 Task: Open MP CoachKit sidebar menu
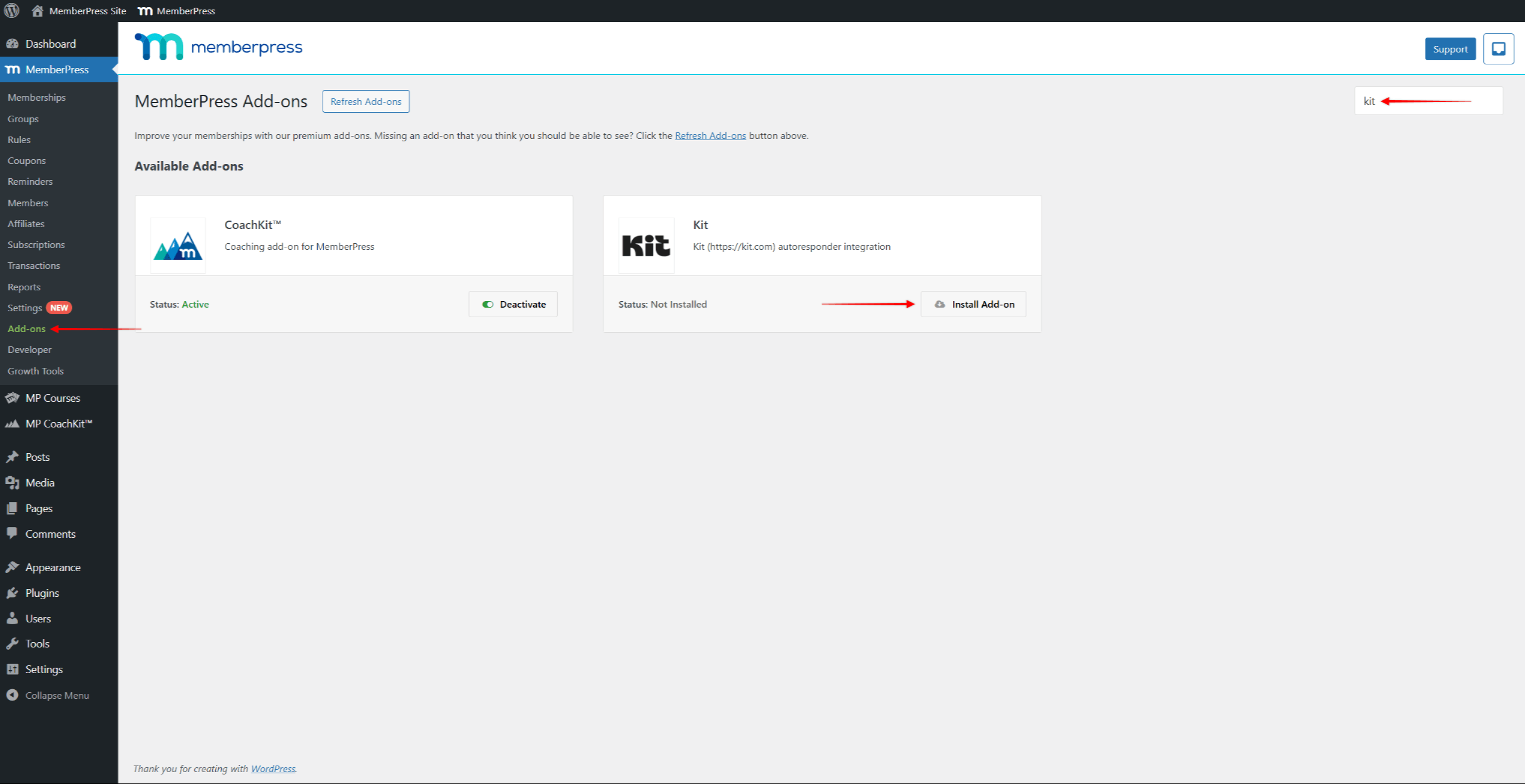click(x=58, y=423)
